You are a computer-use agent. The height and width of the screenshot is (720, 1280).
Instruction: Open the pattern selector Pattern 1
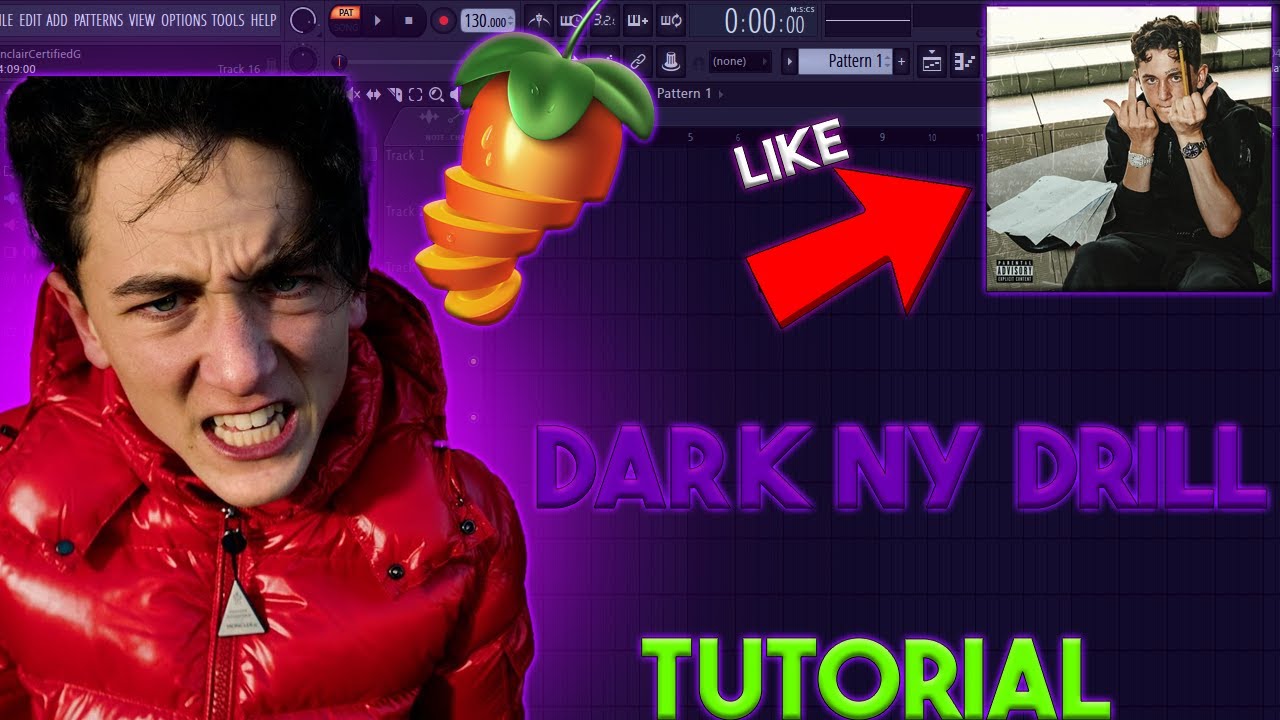coord(845,61)
